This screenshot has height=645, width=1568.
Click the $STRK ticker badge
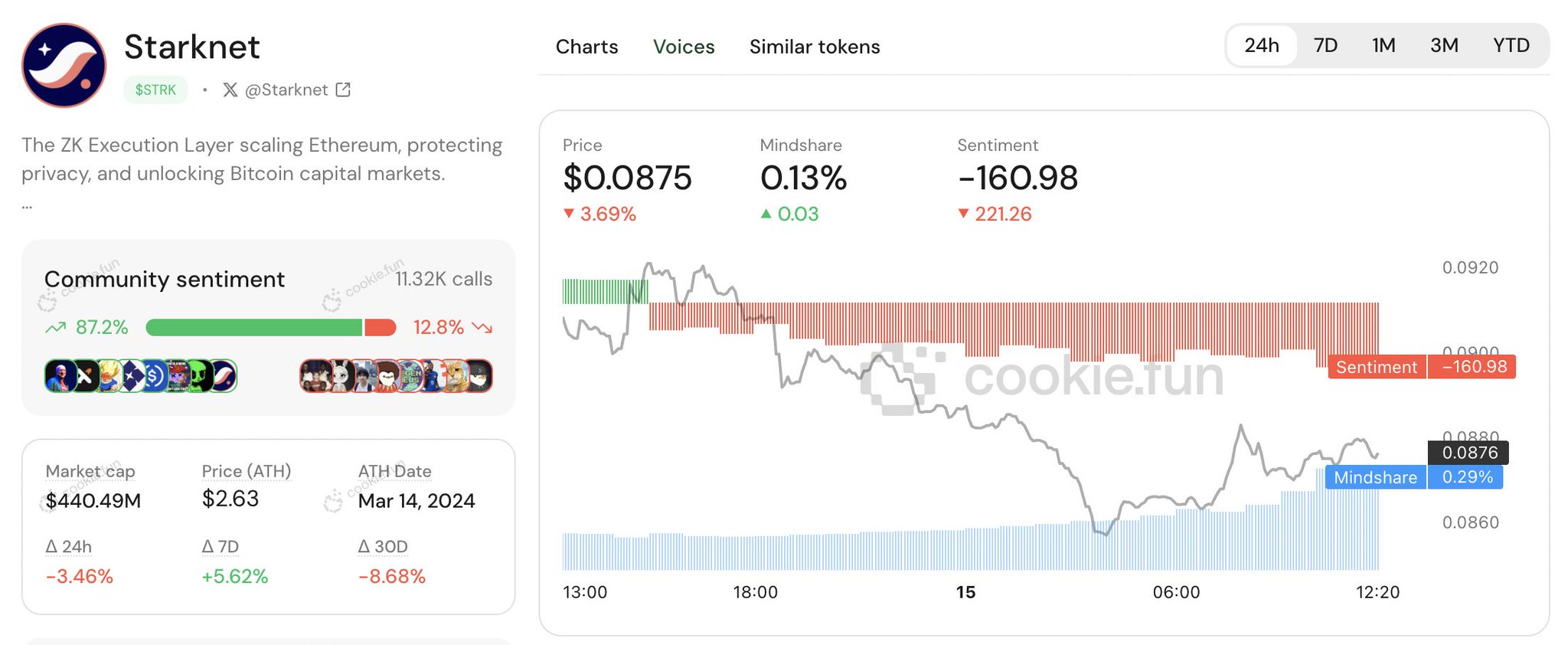coord(155,90)
